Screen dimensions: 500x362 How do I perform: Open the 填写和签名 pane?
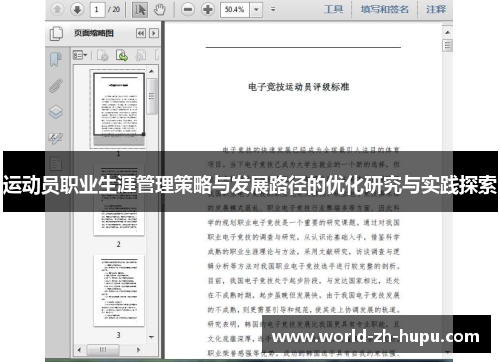384,9
